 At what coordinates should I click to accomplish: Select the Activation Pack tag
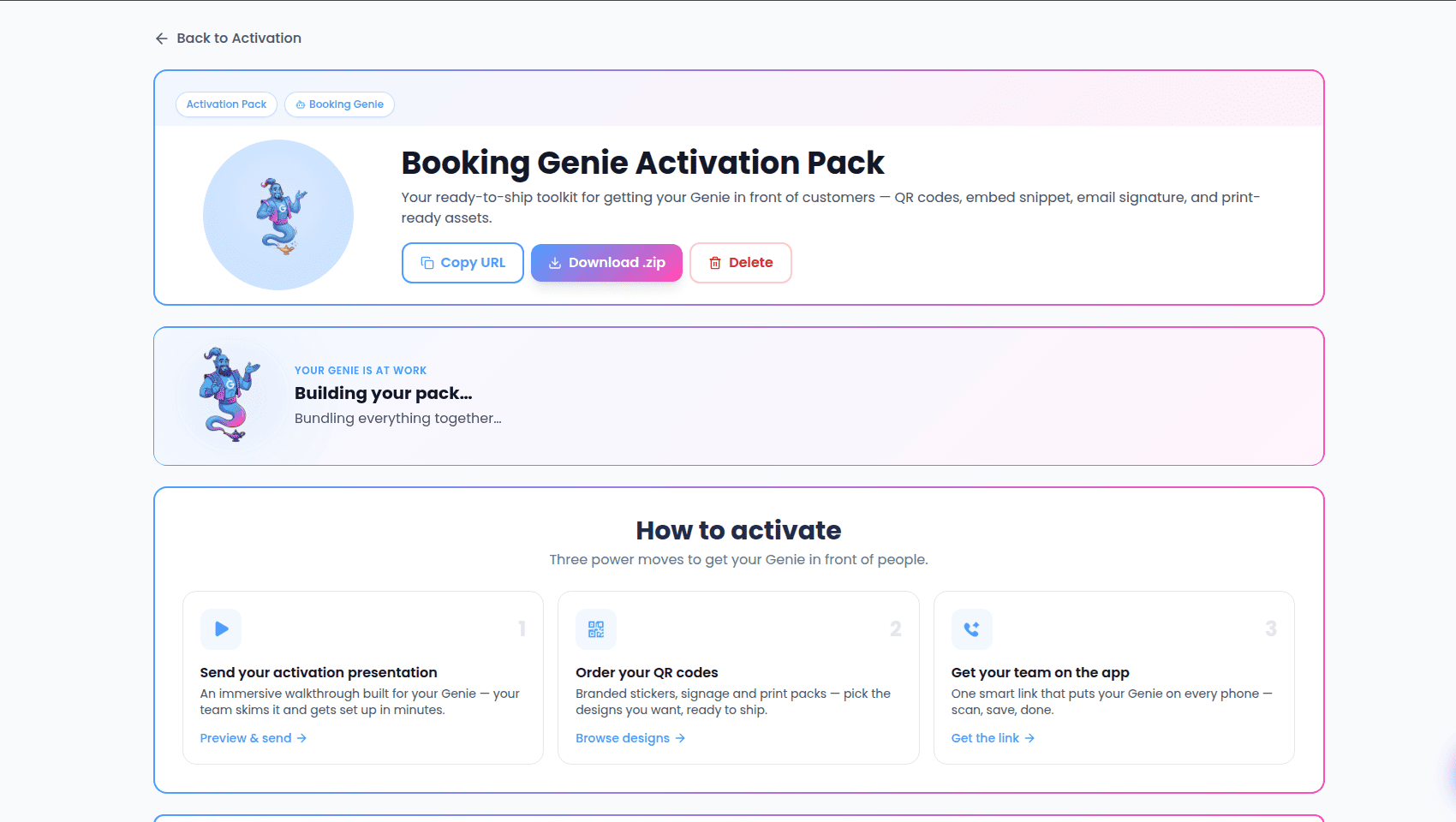click(226, 104)
